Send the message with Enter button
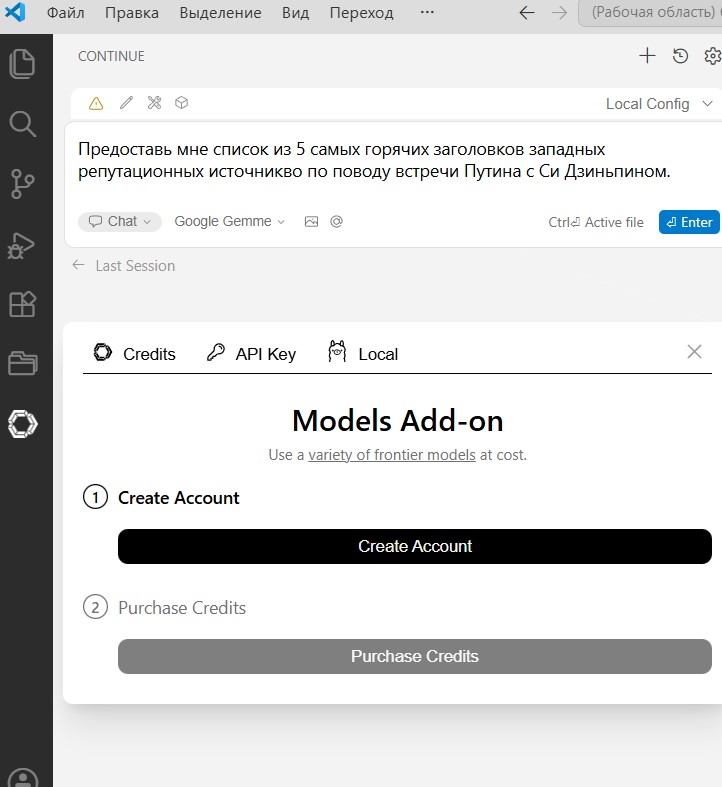Image resolution: width=722 pixels, height=787 pixels. [689, 222]
